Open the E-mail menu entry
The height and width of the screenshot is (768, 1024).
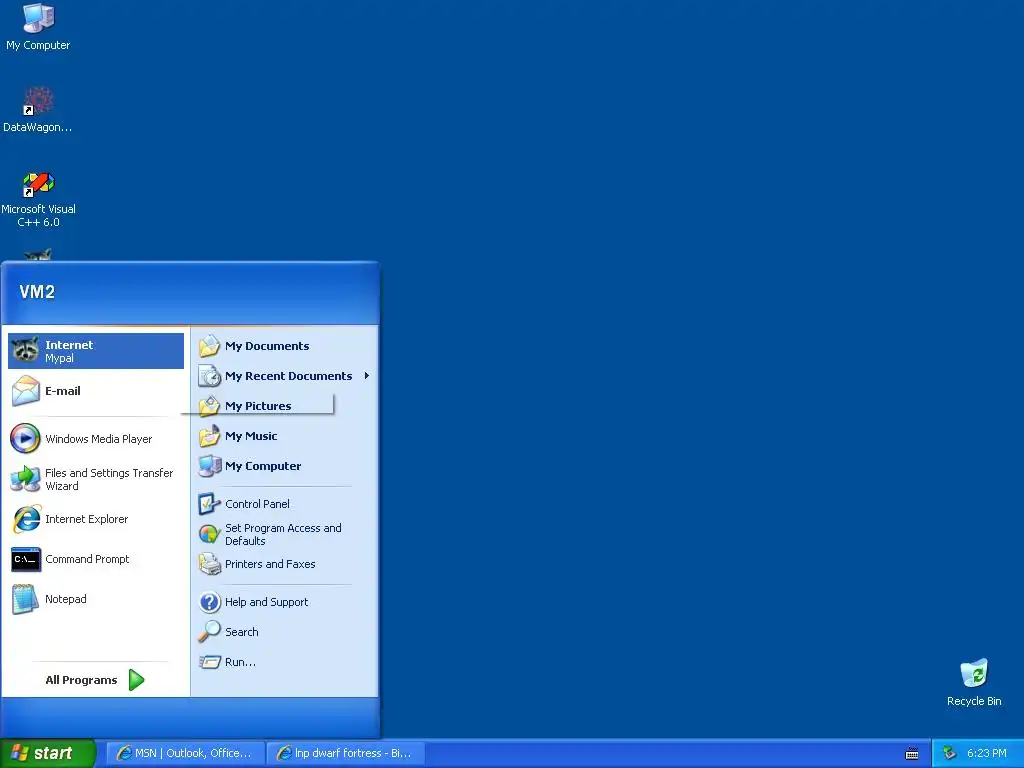pyautogui.click(x=96, y=391)
